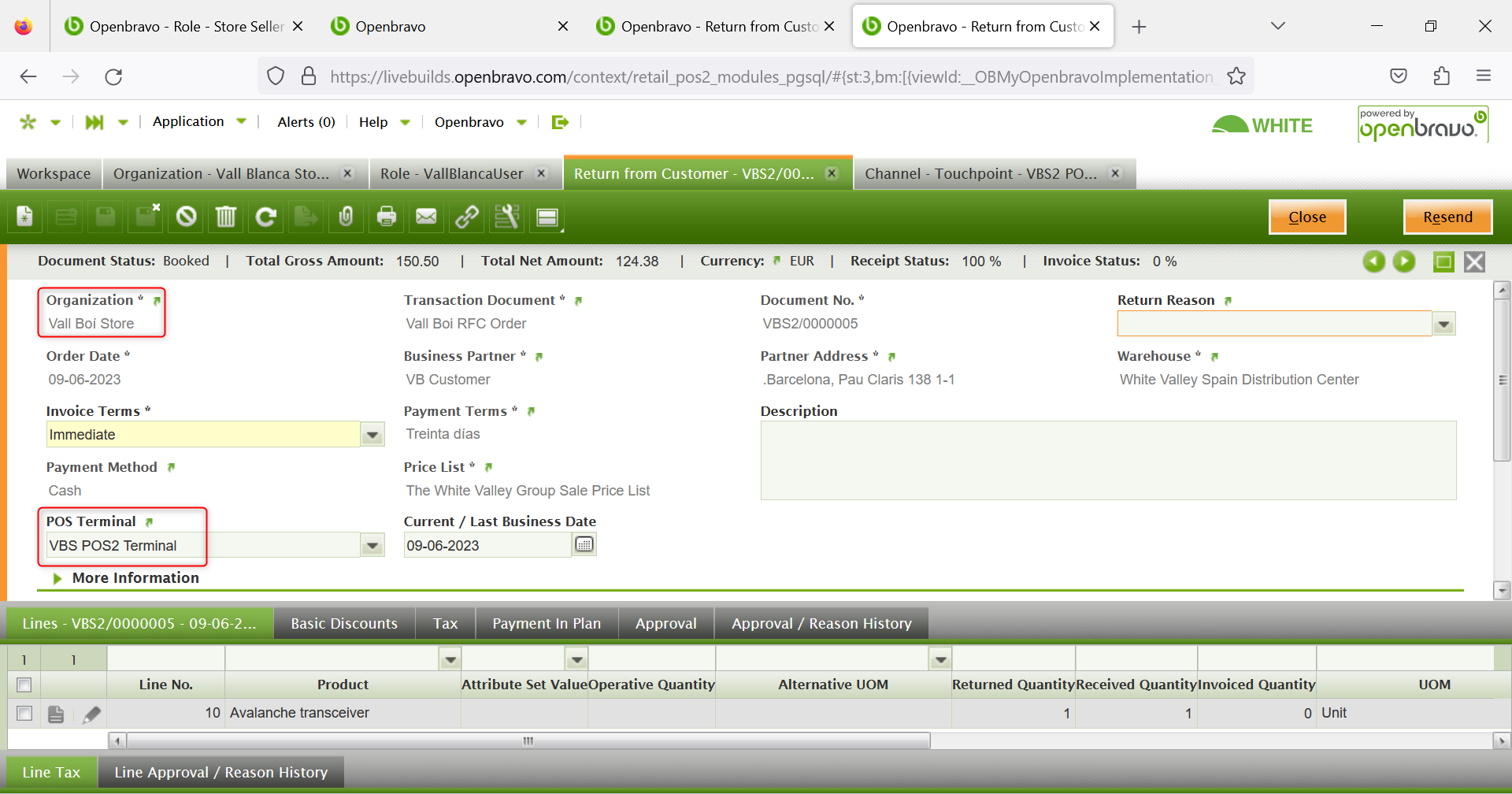The image size is (1512, 794).
Task: Go to next record arrow
Action: coord(1404,262)
